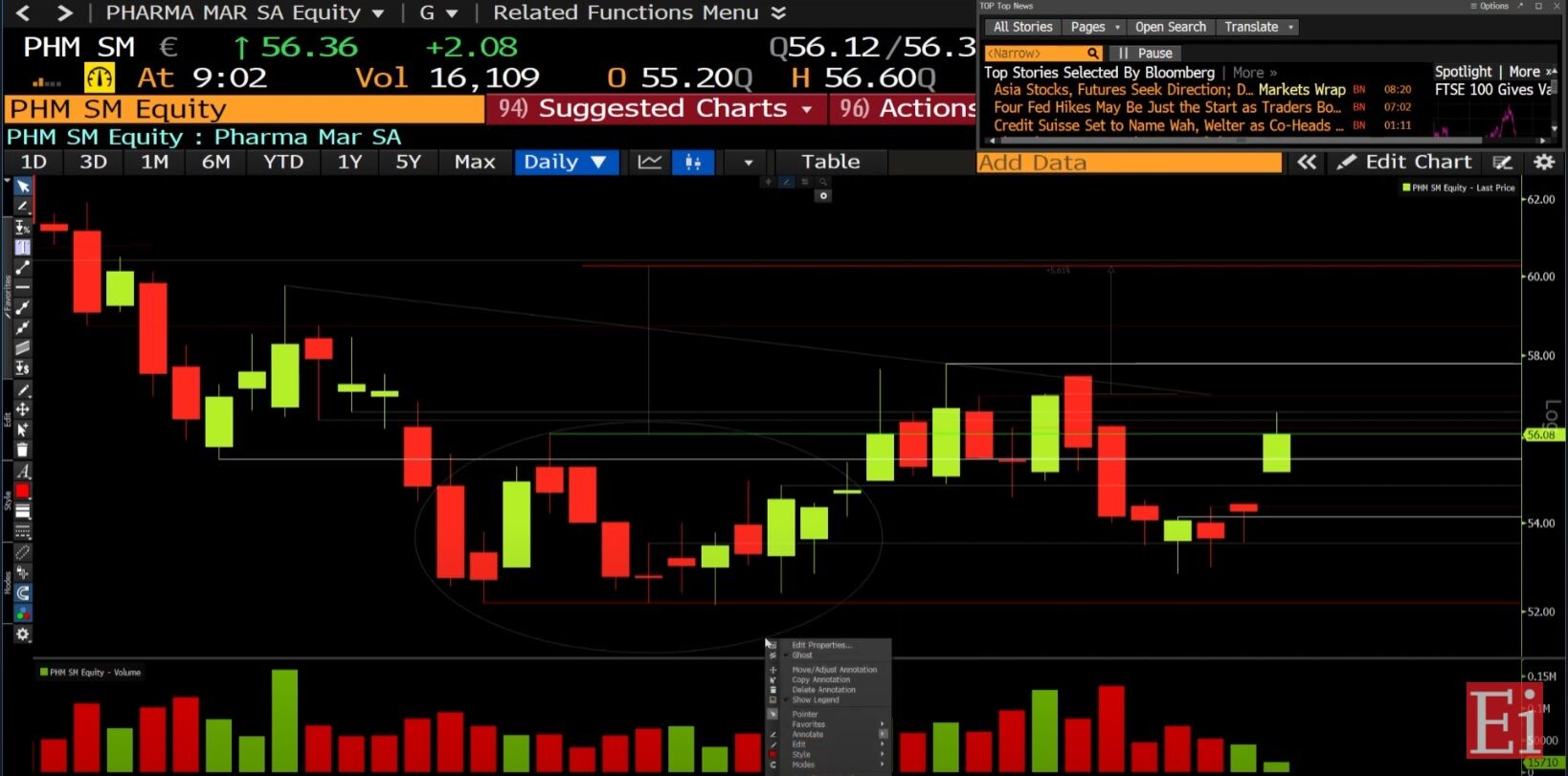Select the YTD time range tab

[x=283, y=162]
